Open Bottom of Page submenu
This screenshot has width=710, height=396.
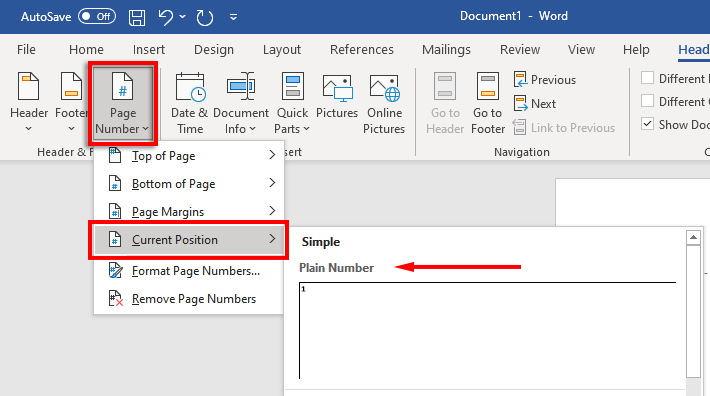[x=188, y=184]
